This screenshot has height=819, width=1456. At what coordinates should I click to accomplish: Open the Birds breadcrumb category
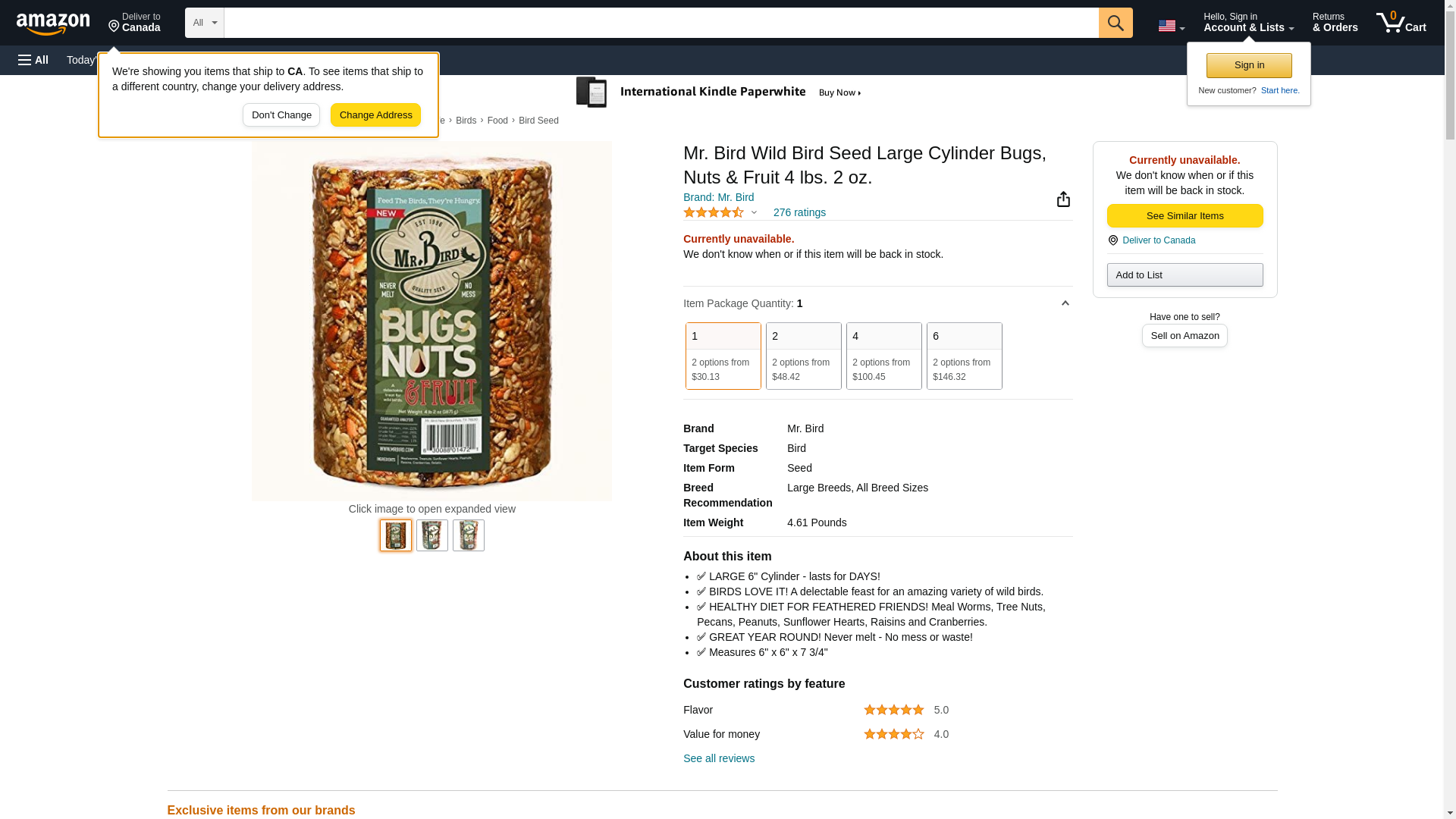click(466, 121)
